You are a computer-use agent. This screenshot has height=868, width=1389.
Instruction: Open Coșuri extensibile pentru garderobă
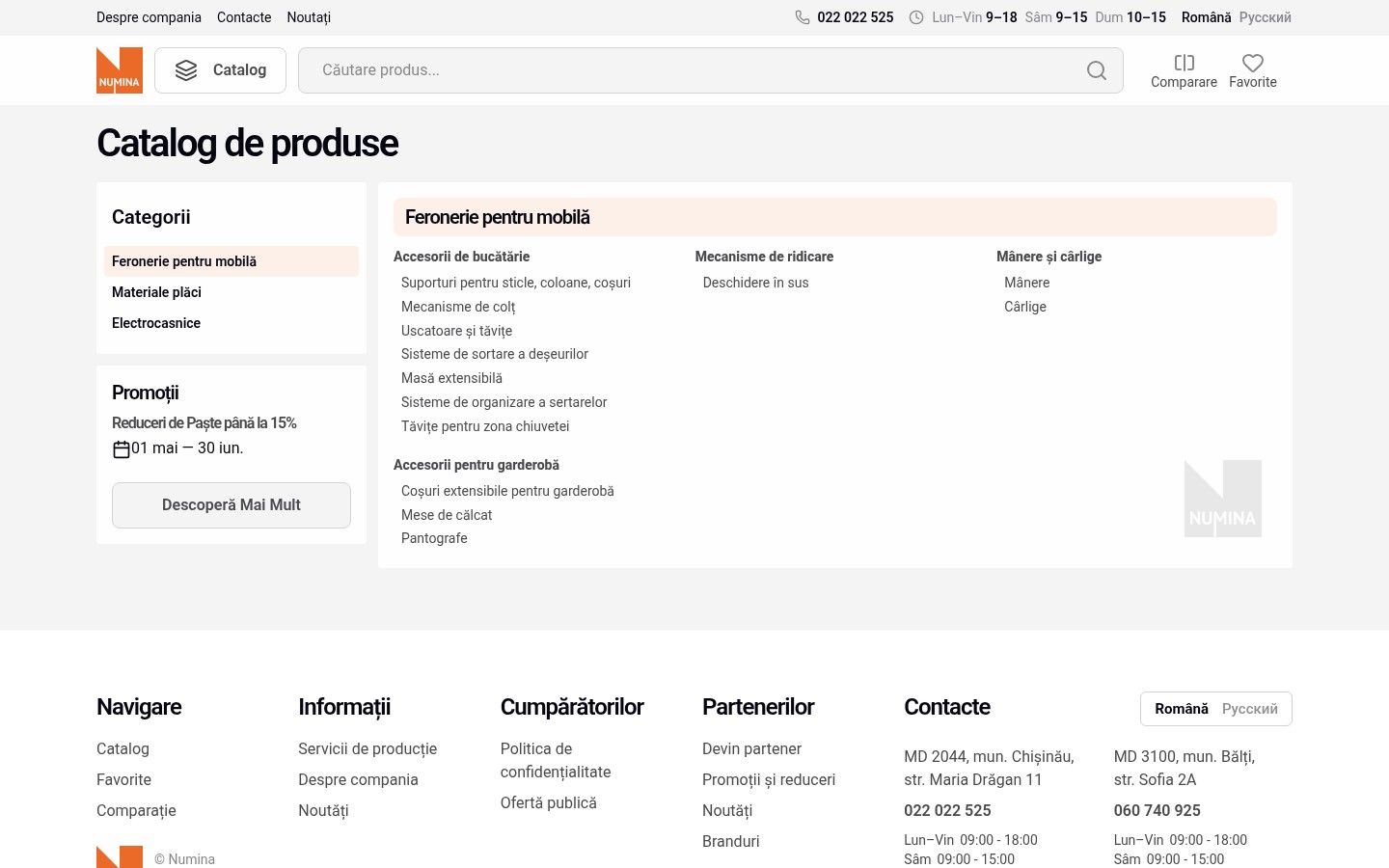tap(507, 491)
